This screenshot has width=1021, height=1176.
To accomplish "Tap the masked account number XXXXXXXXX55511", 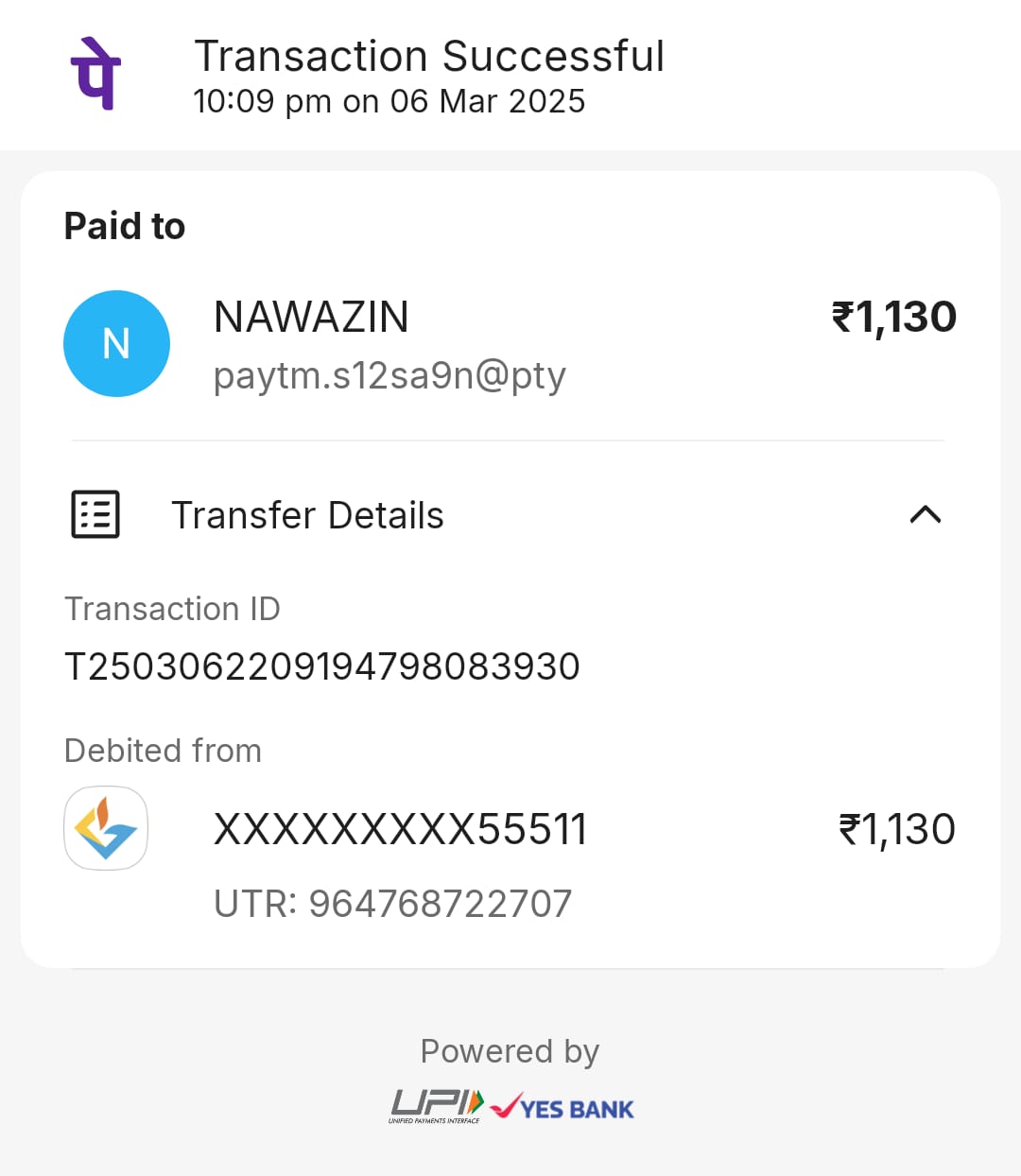I will [x=400, y=830].
